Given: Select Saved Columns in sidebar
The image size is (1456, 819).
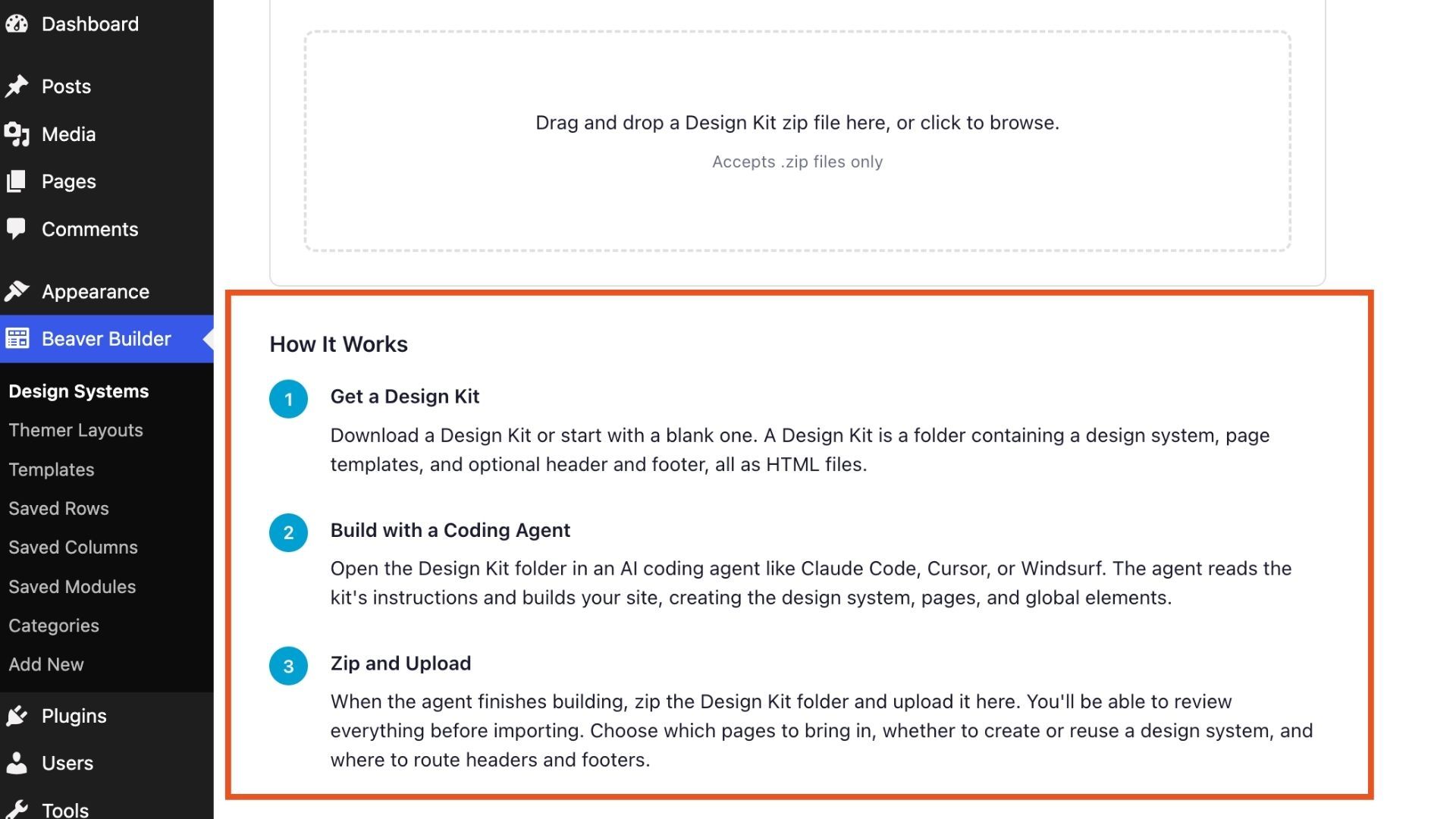Looking at the screenshot, I should [73, 548].
